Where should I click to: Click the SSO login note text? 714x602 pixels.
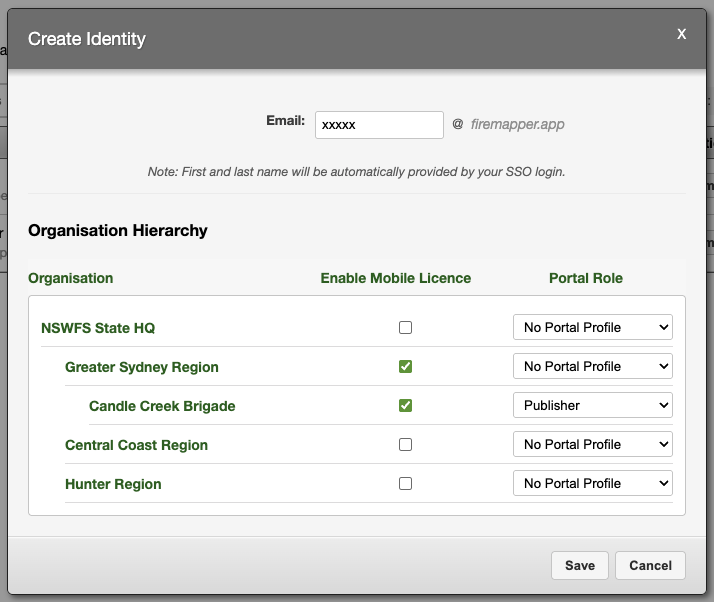click(x=356, y=172)
